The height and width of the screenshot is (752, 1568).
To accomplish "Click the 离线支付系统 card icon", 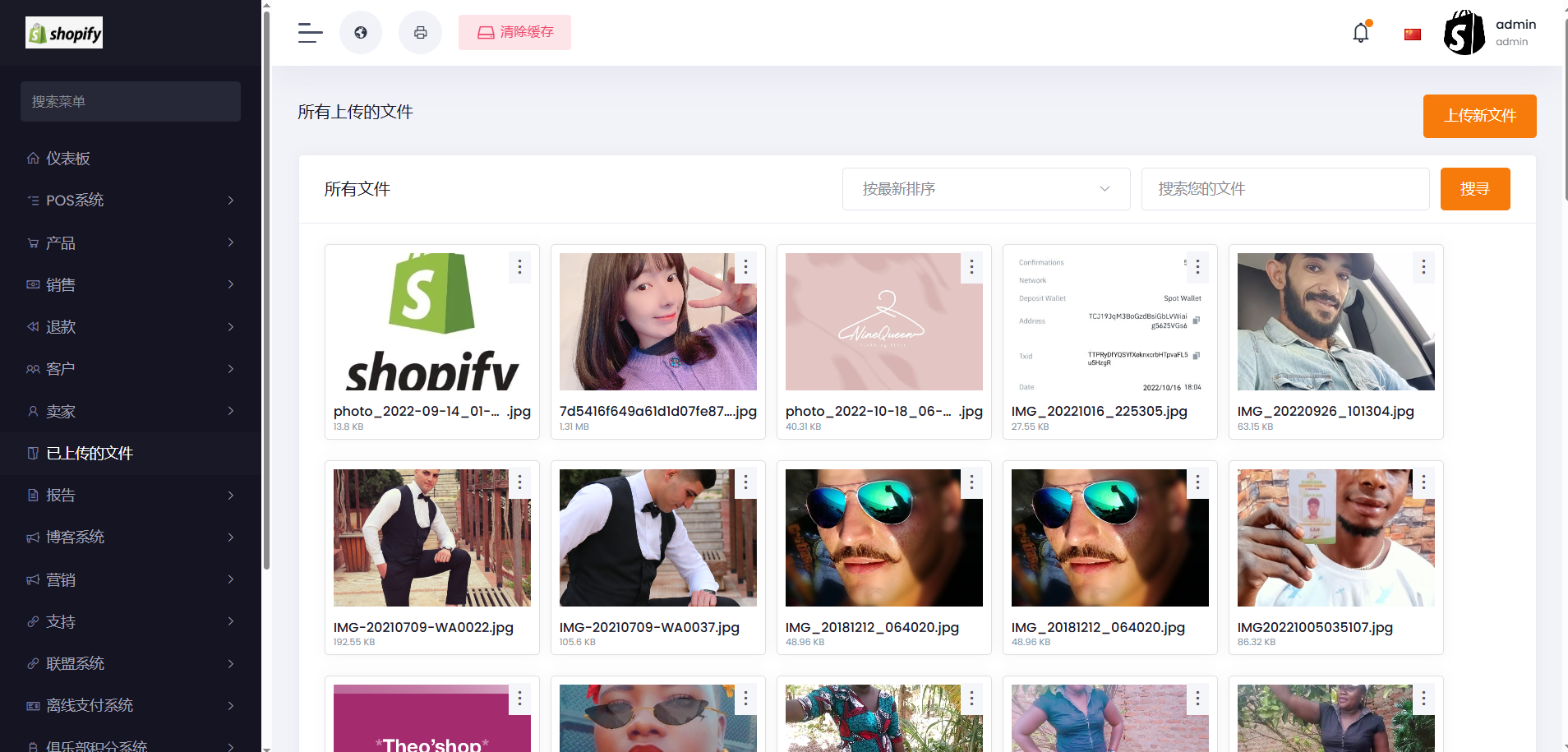I will (x=33, y=706).
